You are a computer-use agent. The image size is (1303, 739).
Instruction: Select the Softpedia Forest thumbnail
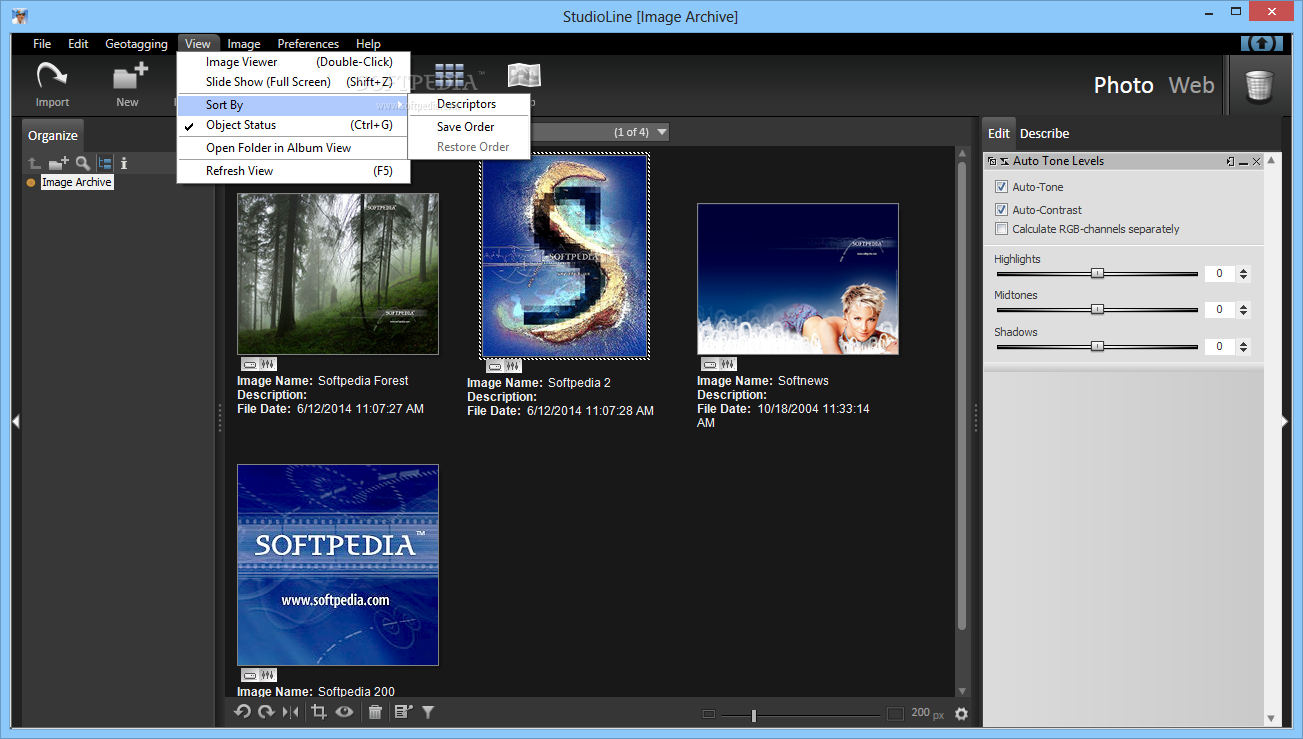pyautogui.click(x=338, y=274)
